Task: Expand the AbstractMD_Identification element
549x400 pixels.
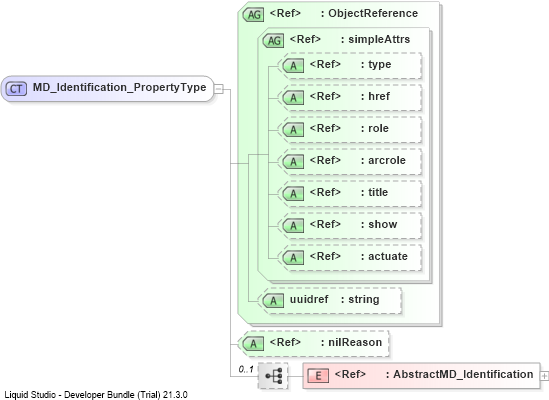Action: tap(544, 376)
